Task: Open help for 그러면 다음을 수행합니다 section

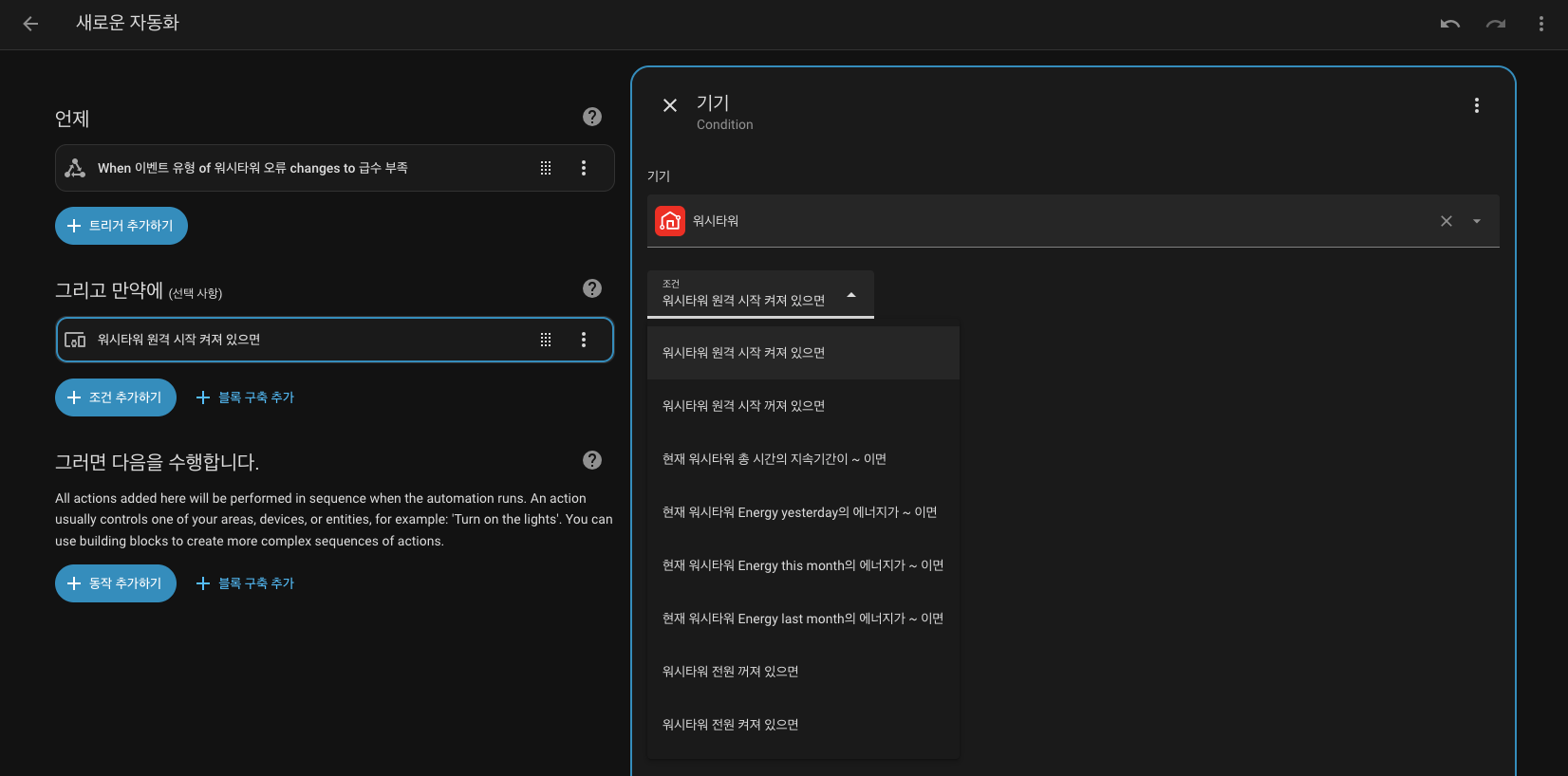Action: click(592, 460)
